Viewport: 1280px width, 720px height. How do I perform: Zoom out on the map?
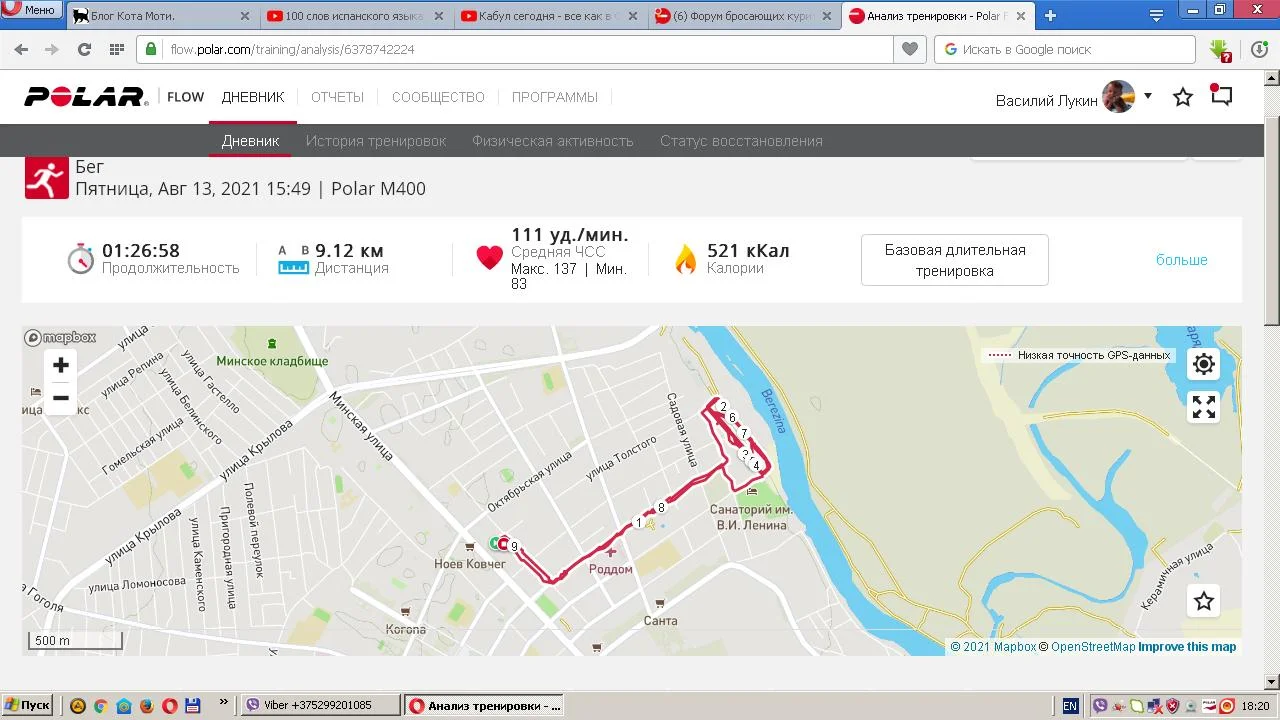coord(61,398)
